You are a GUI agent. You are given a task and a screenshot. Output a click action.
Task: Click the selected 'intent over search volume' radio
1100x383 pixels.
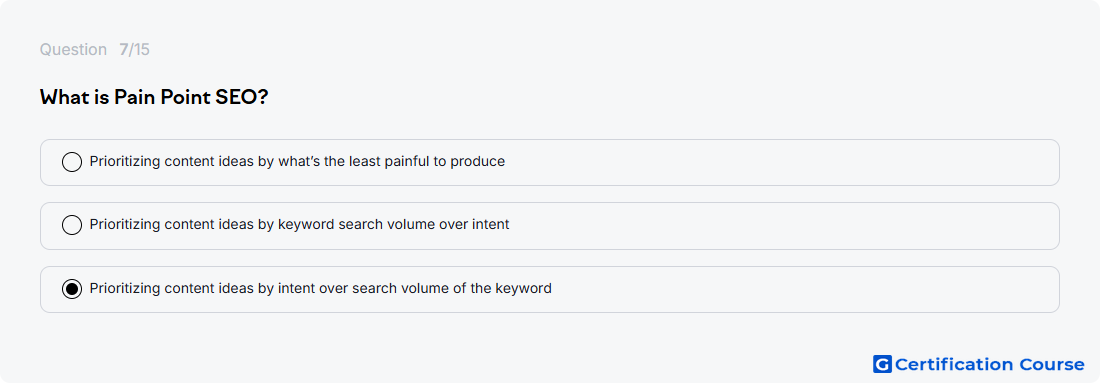point(72,289)
